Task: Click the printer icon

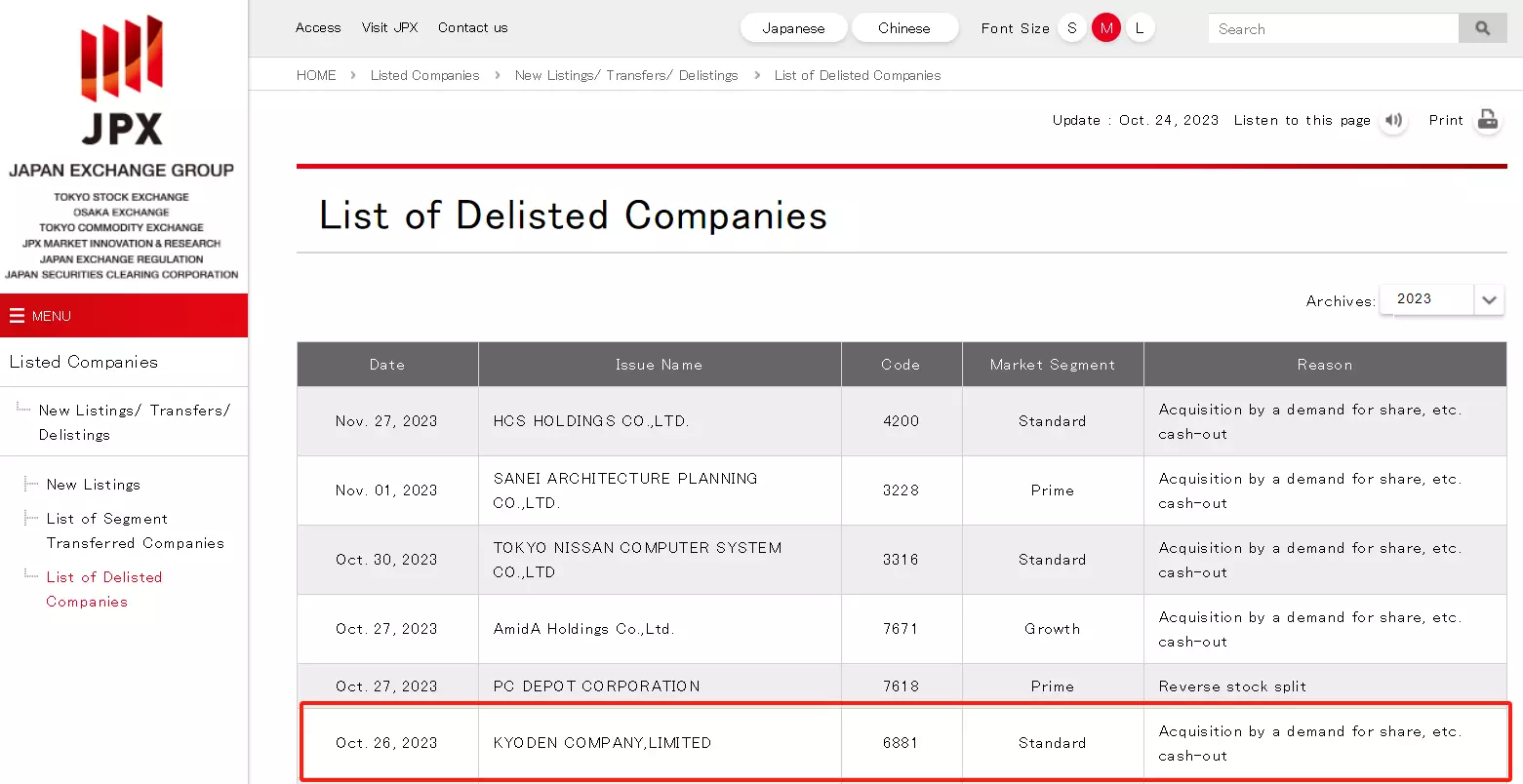Action: click(x=1487, y=120)
